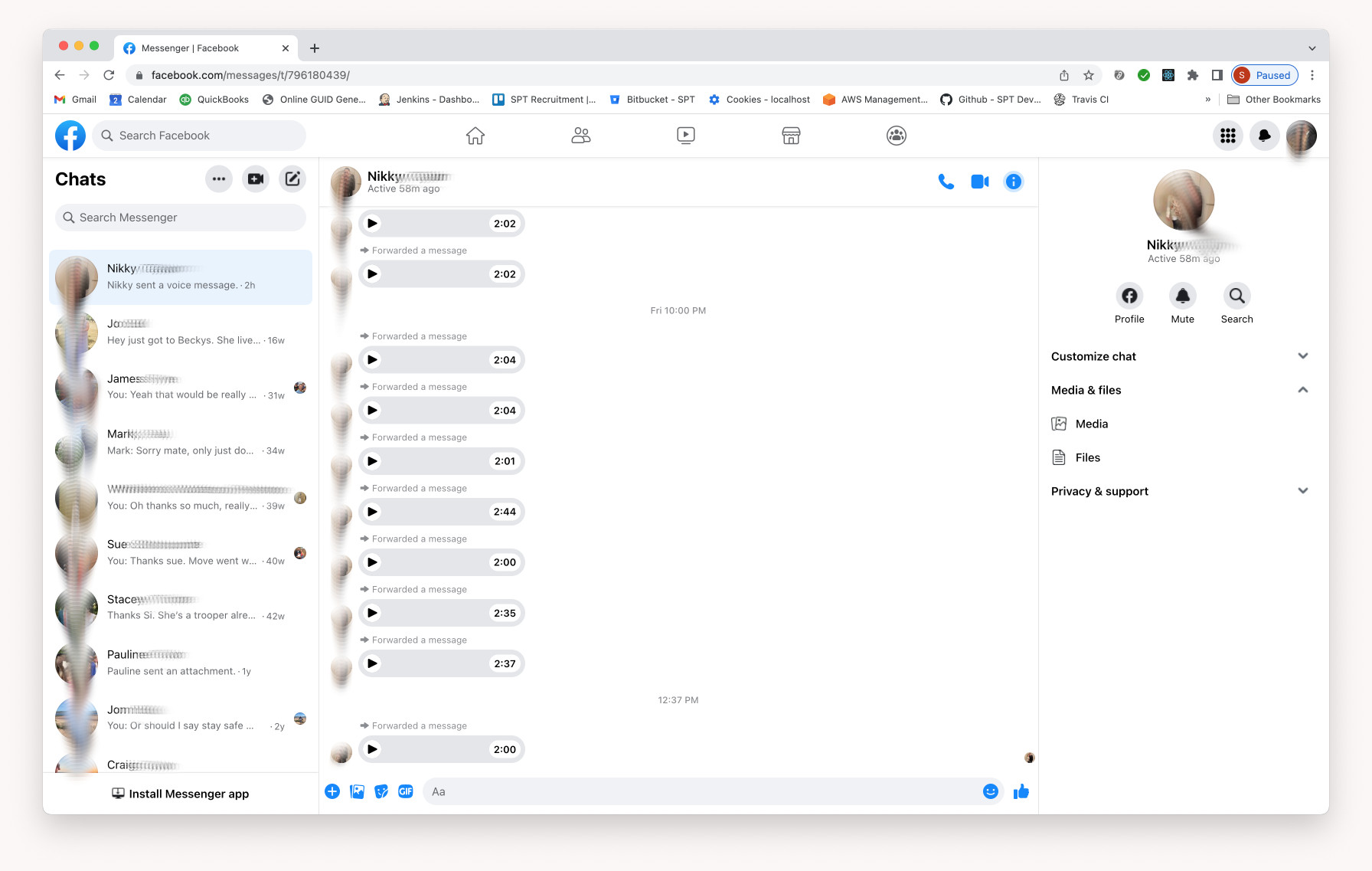
Task: Play the 2:44 voice message
Action: (372, 512)
